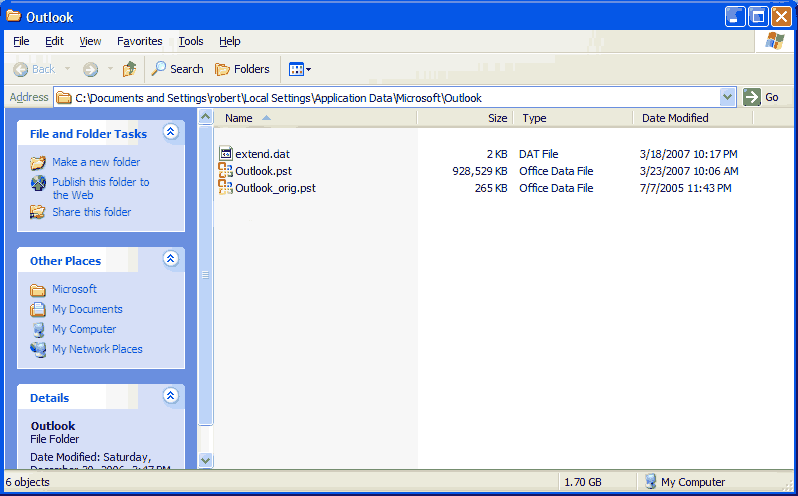This screenshot has height=496, width=798.
Task: Click the extend.dat file icon
Action: tap(225, 153)
